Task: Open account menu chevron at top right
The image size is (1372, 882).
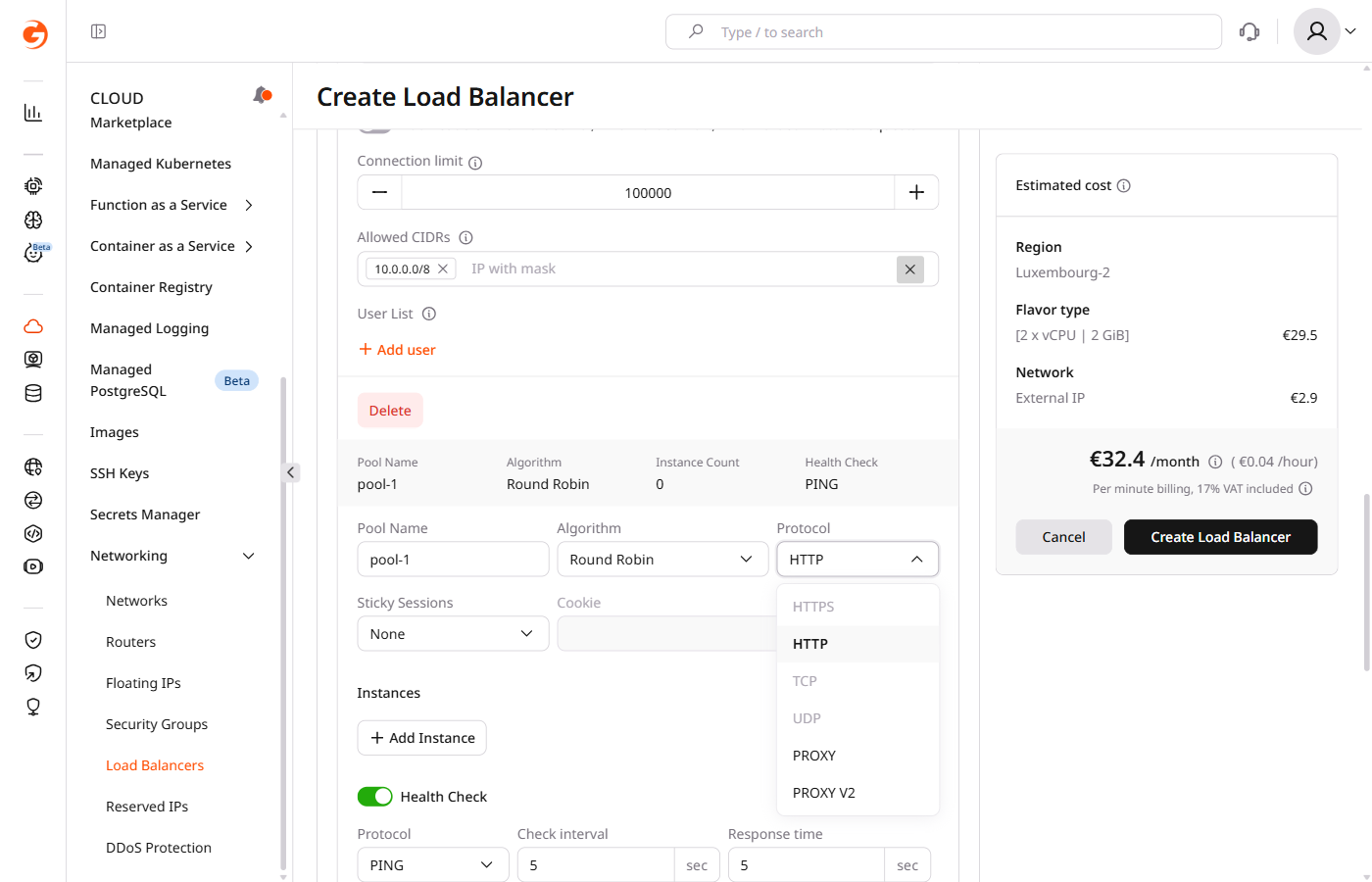Action: (1350, 31)
